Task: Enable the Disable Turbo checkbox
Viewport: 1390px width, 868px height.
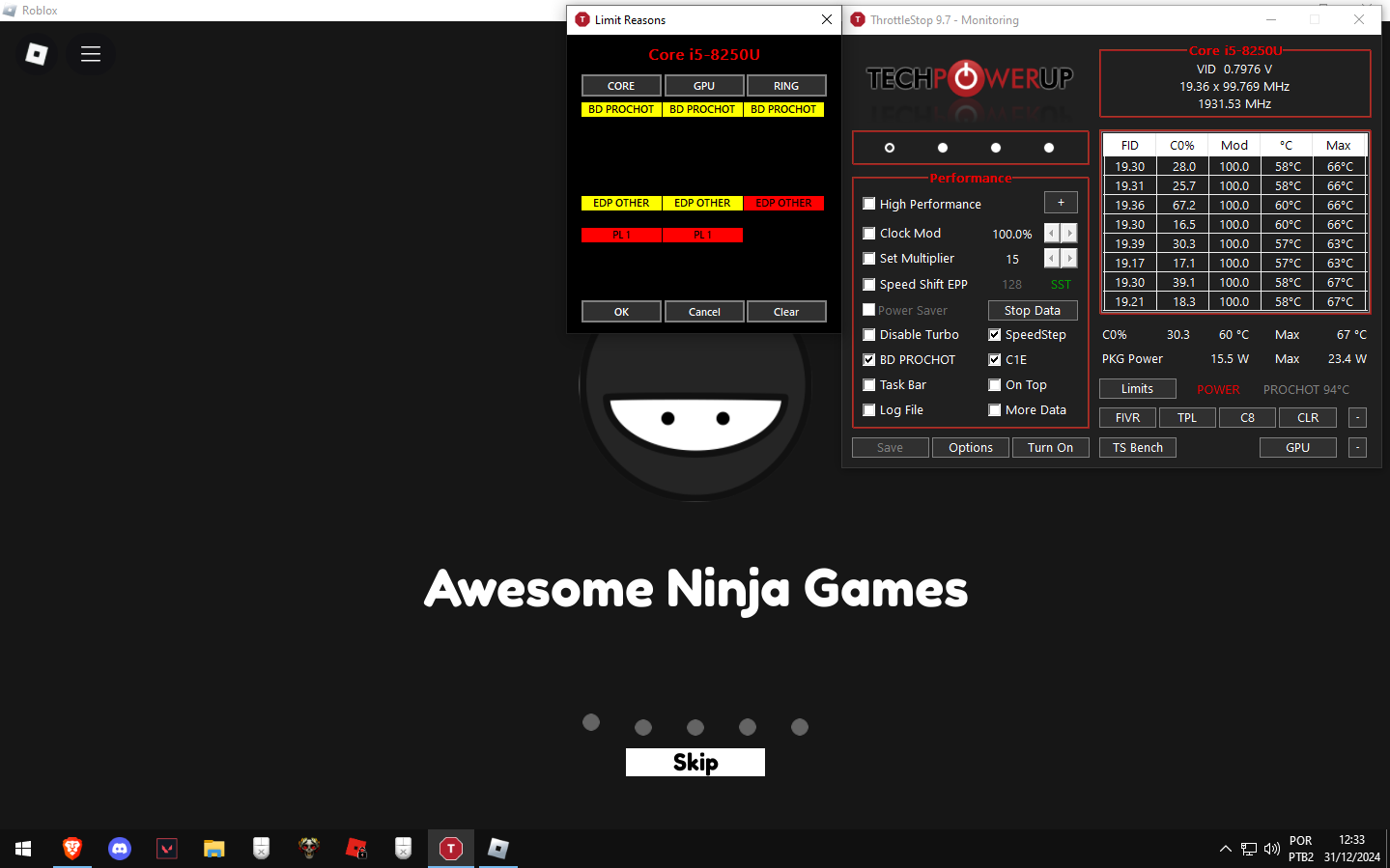Action: [x=869, y=334]
